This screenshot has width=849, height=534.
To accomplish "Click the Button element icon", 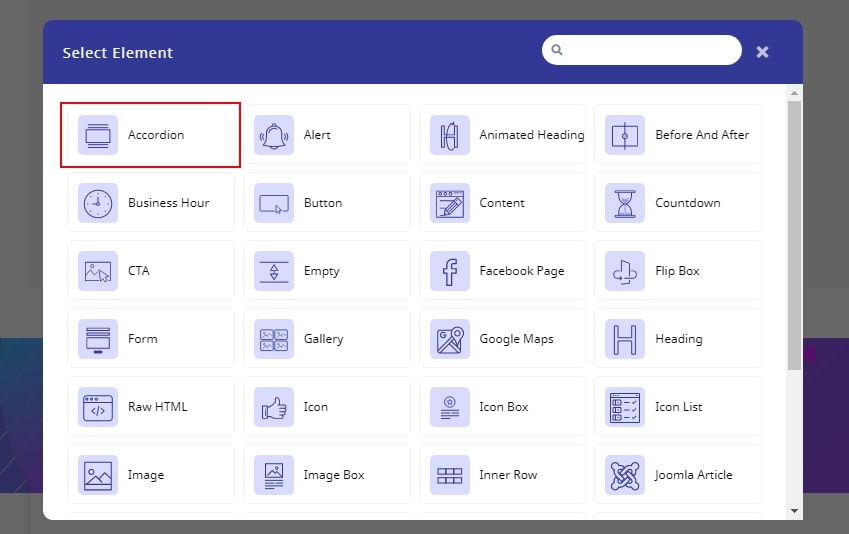I will (274, 203).
